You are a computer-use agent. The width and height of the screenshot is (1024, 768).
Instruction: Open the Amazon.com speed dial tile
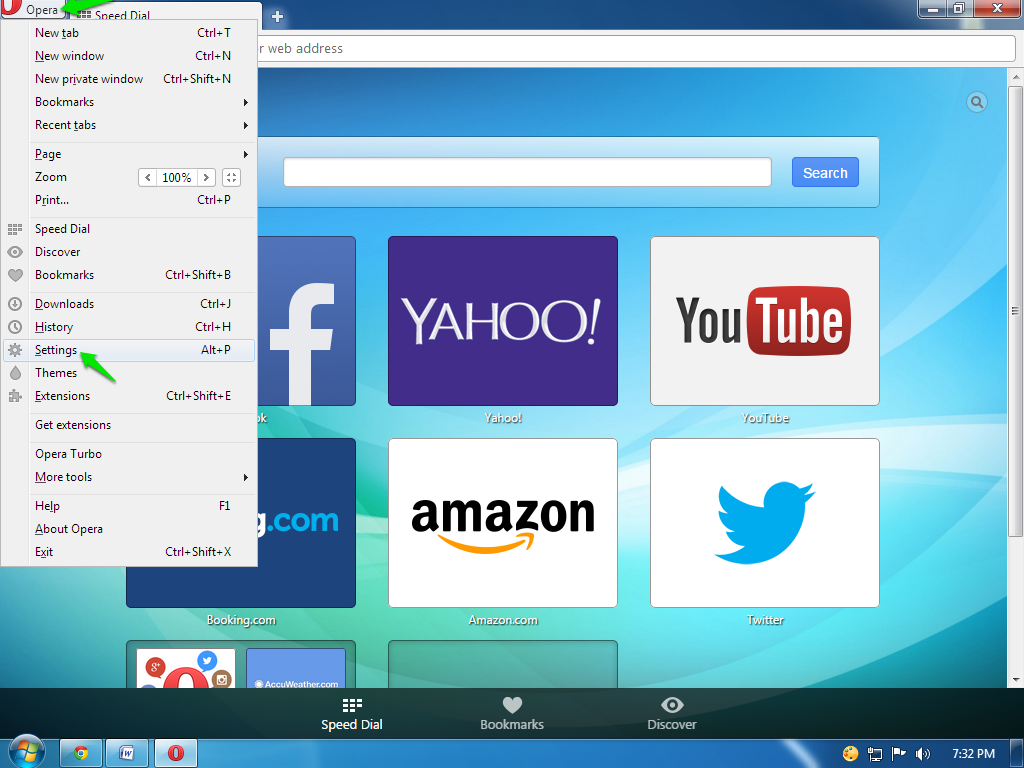pyautogui.click(x=503, y=522)
